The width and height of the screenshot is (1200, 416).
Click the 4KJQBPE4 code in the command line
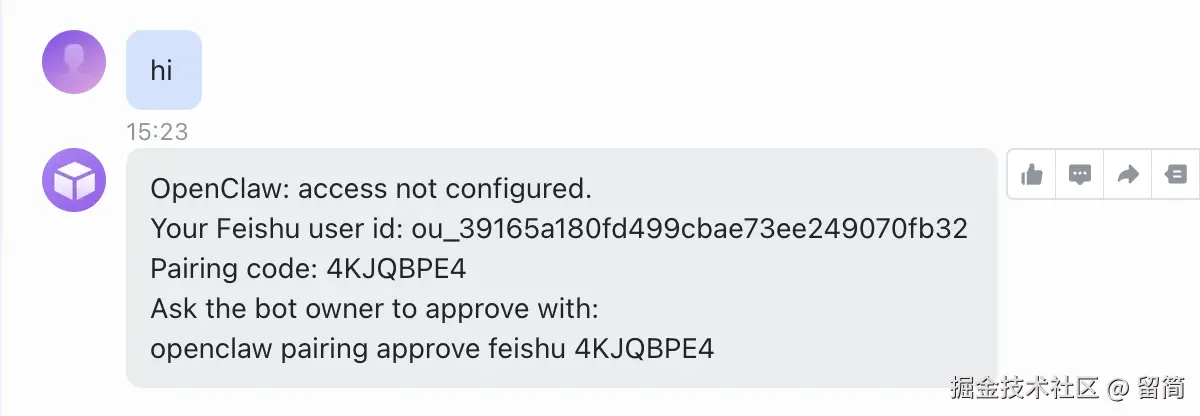pos(644,349)
